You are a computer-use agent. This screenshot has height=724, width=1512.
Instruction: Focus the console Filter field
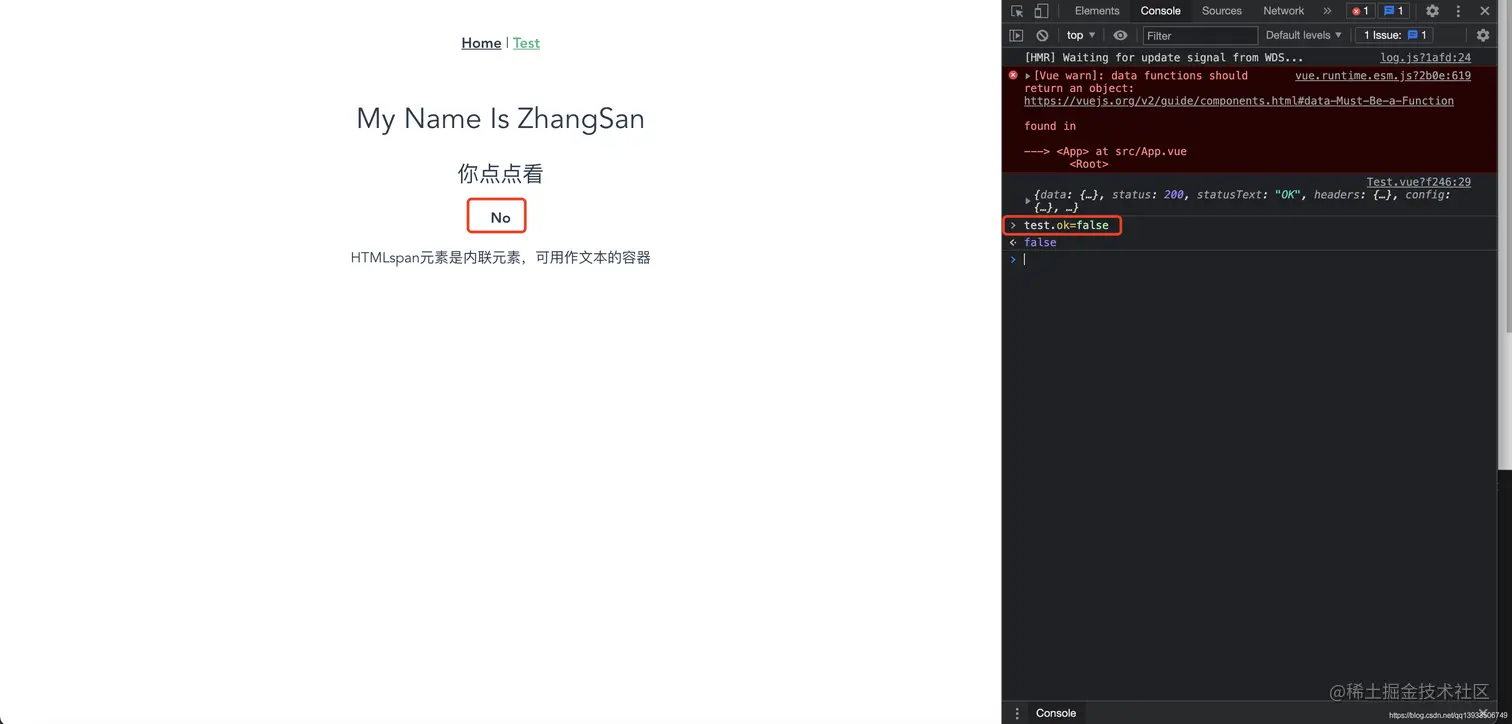(x=1200, y=35)
